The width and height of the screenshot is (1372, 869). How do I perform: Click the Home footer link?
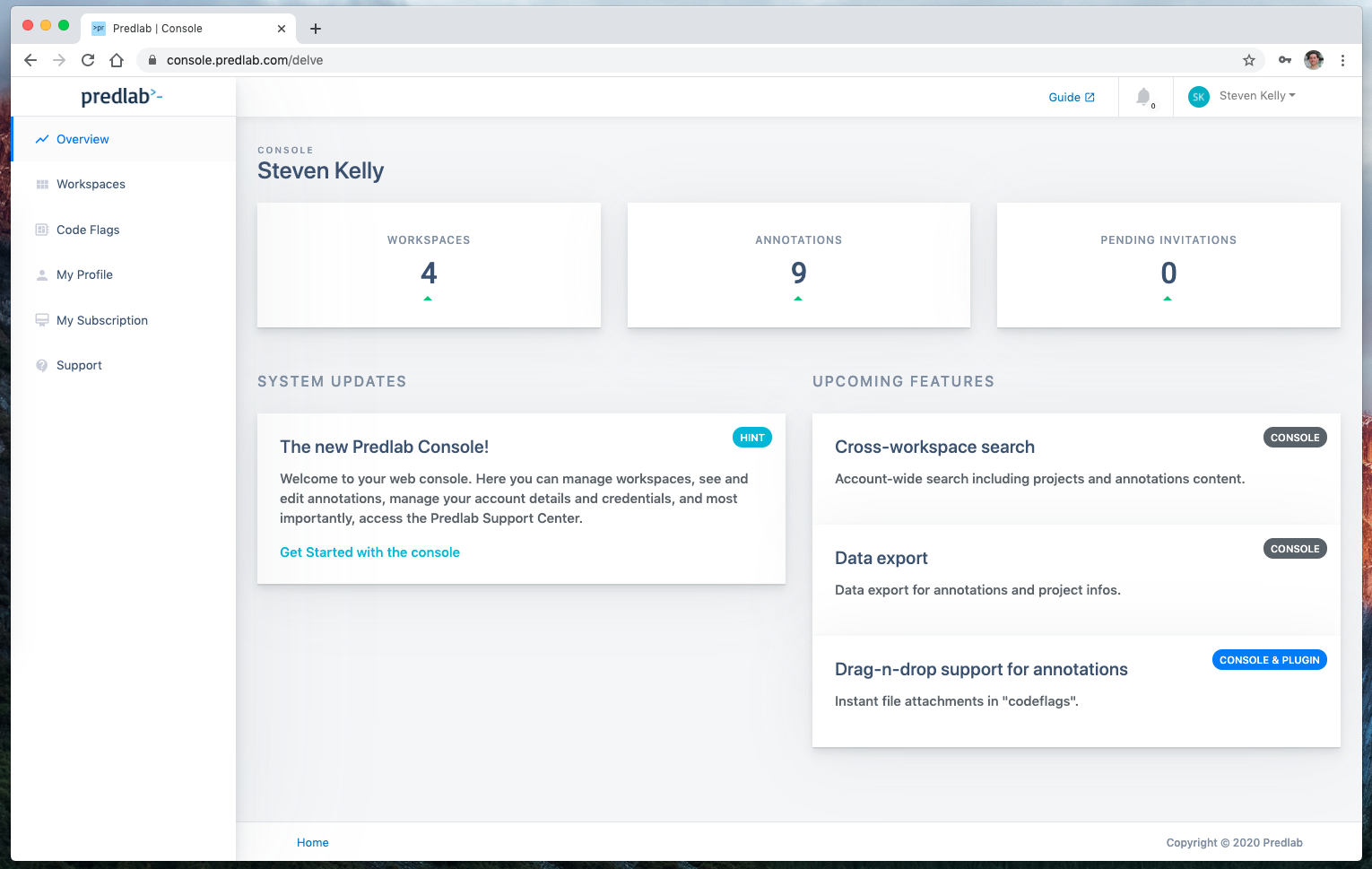(x=313, y=843)
